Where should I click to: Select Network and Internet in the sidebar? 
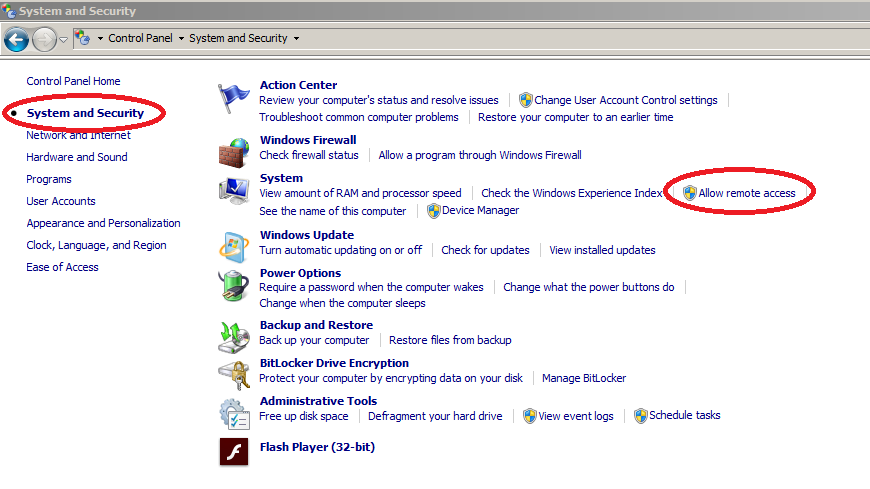[78, 135]
